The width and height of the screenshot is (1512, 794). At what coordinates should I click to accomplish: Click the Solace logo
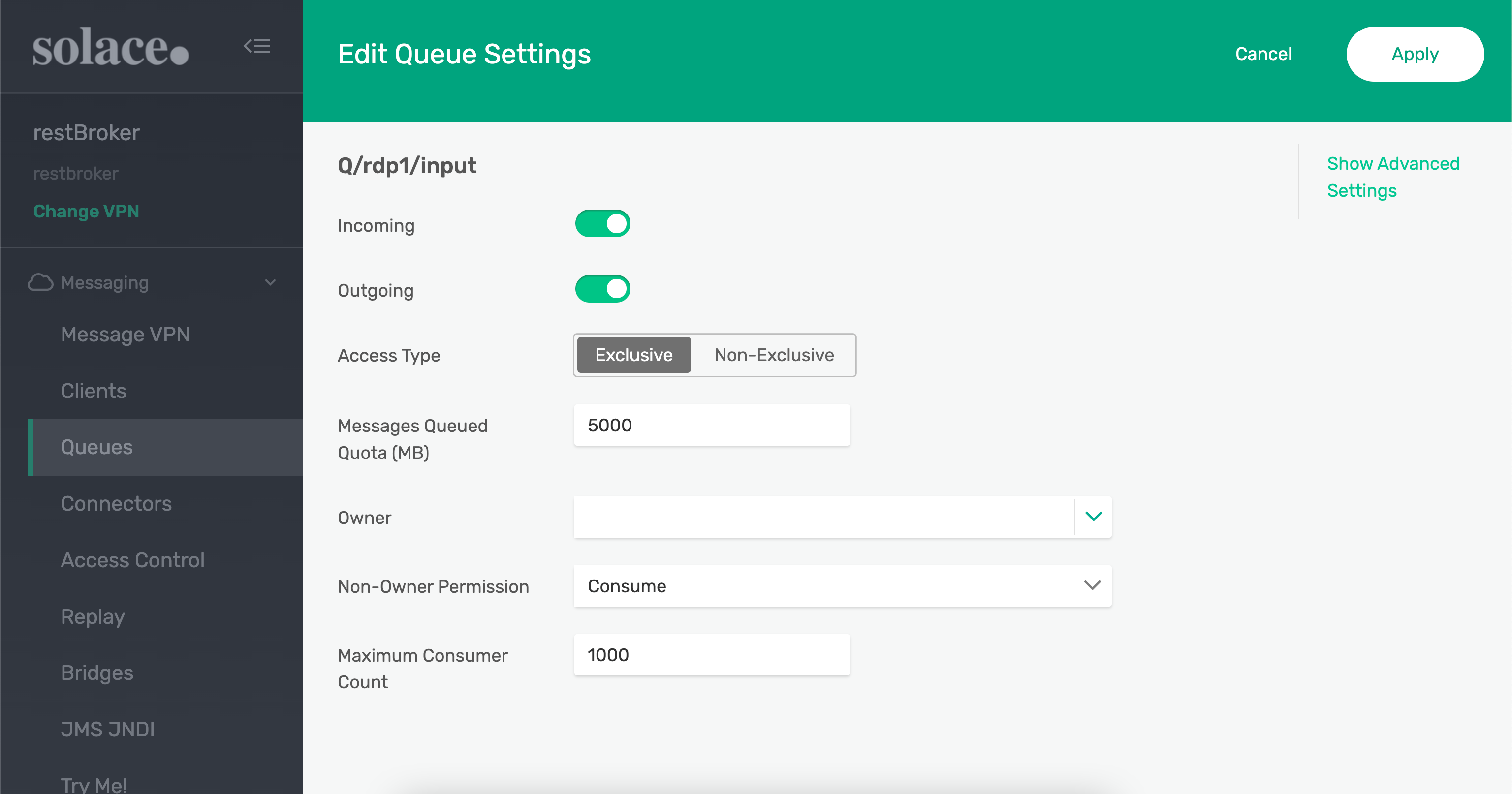110,47
